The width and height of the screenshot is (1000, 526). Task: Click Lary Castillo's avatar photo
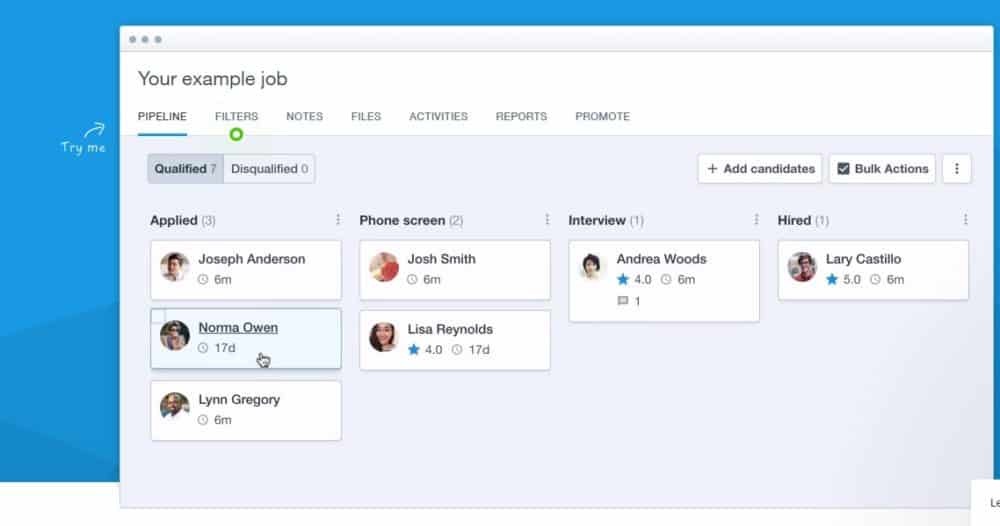[x=802, y=268]
